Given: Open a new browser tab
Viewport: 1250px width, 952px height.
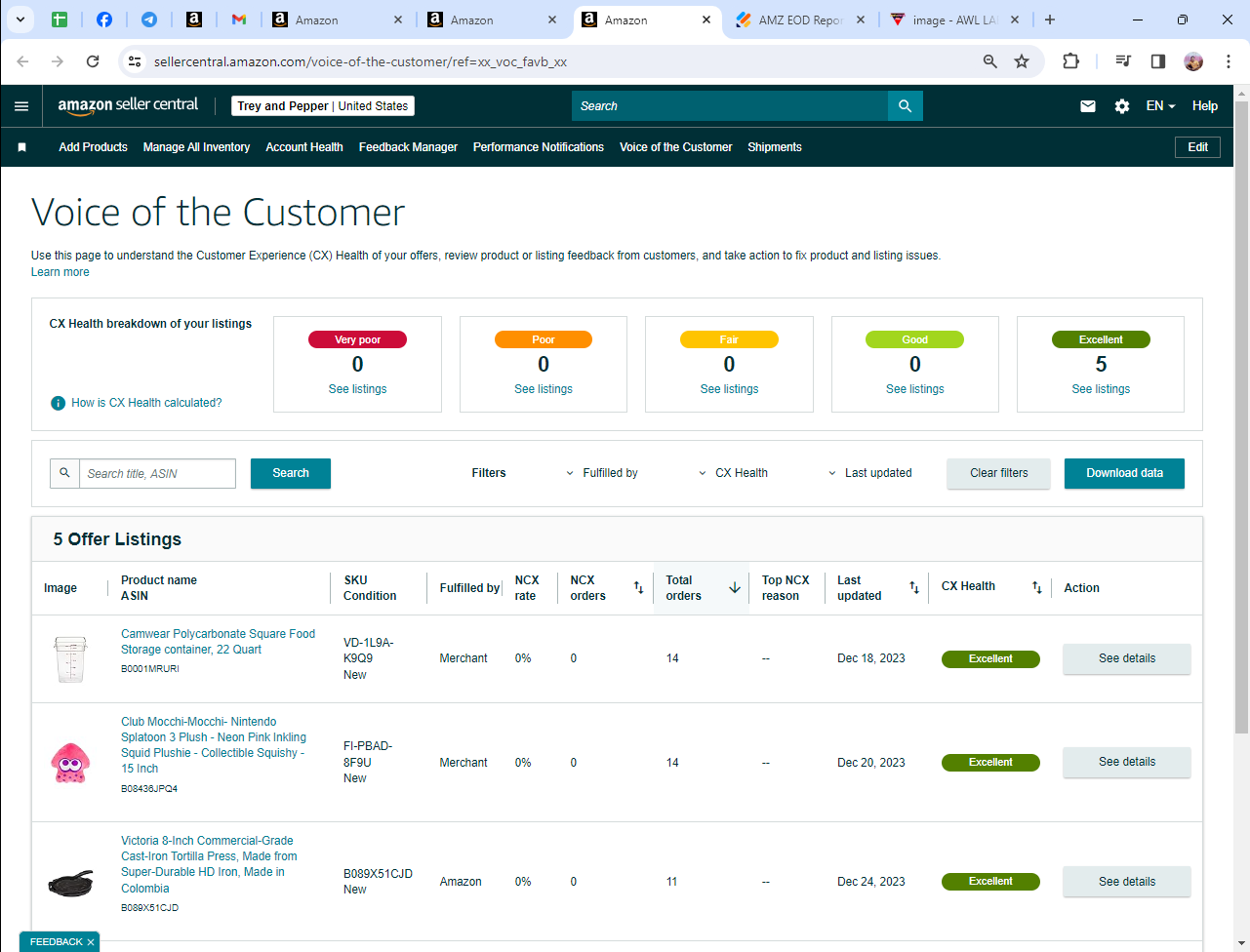Looking at the screenshot, I should click(x=1050, y=20).
